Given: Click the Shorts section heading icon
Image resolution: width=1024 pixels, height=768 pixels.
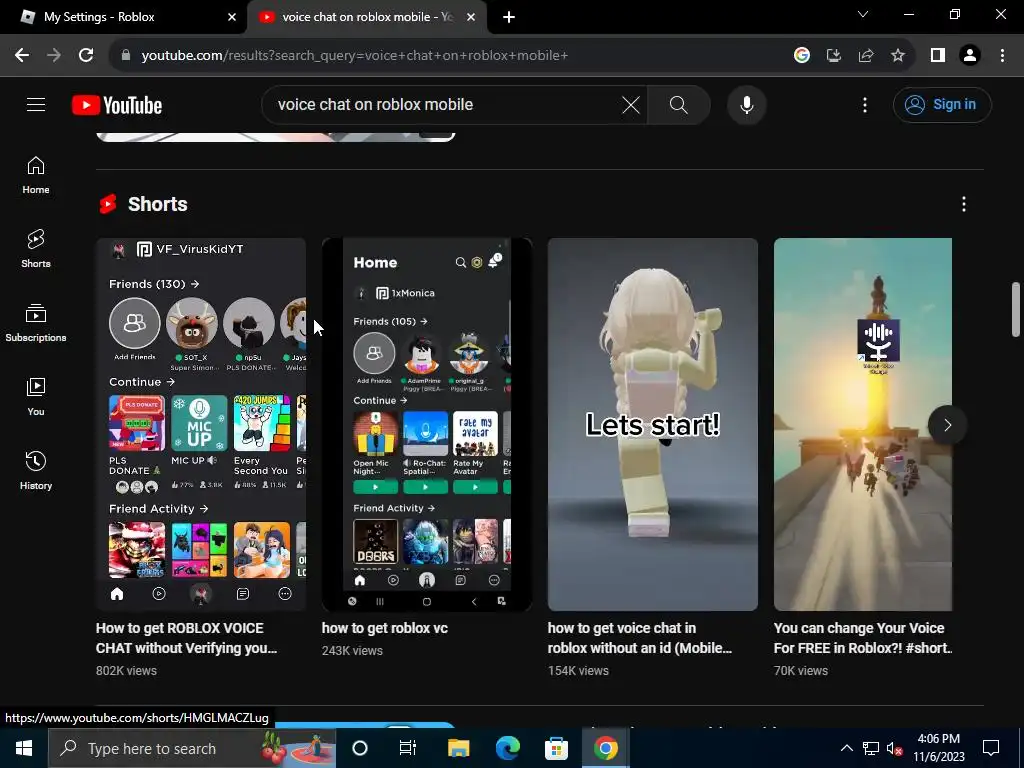Looking at the screenshot, I should (x=108, y=204).
